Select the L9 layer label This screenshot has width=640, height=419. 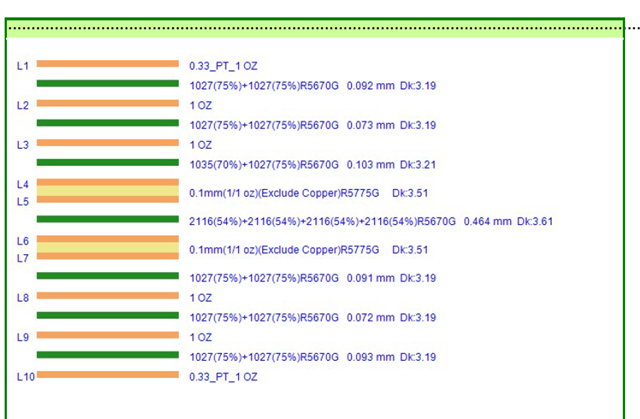pos(23,338)
